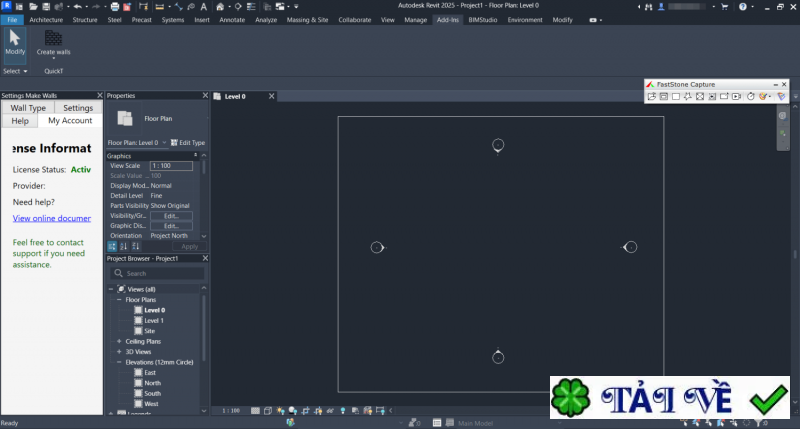Start FastStone screen recorder icon

point(736,97)
